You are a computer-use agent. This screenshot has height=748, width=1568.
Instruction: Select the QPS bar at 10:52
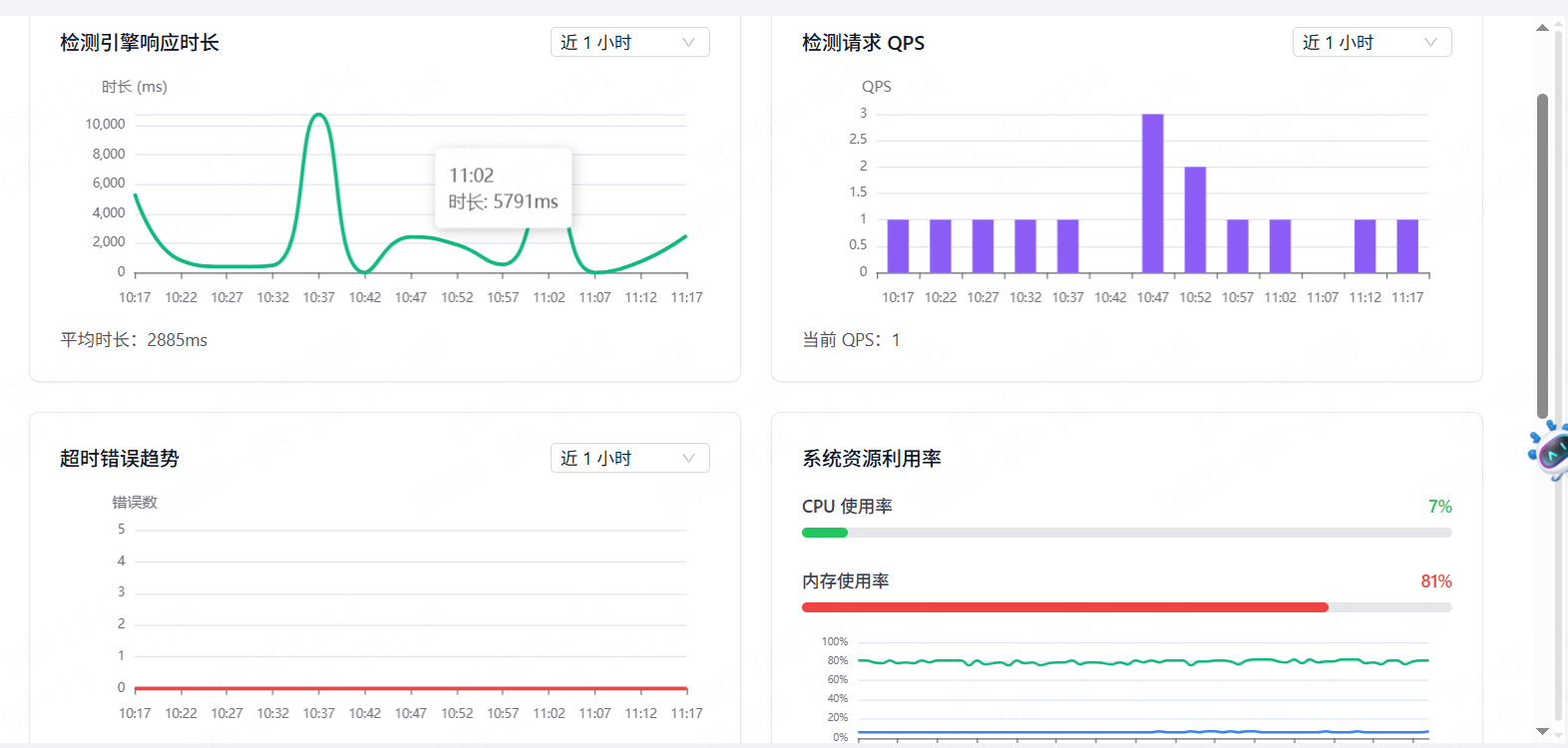click(x=1195, y=219)
